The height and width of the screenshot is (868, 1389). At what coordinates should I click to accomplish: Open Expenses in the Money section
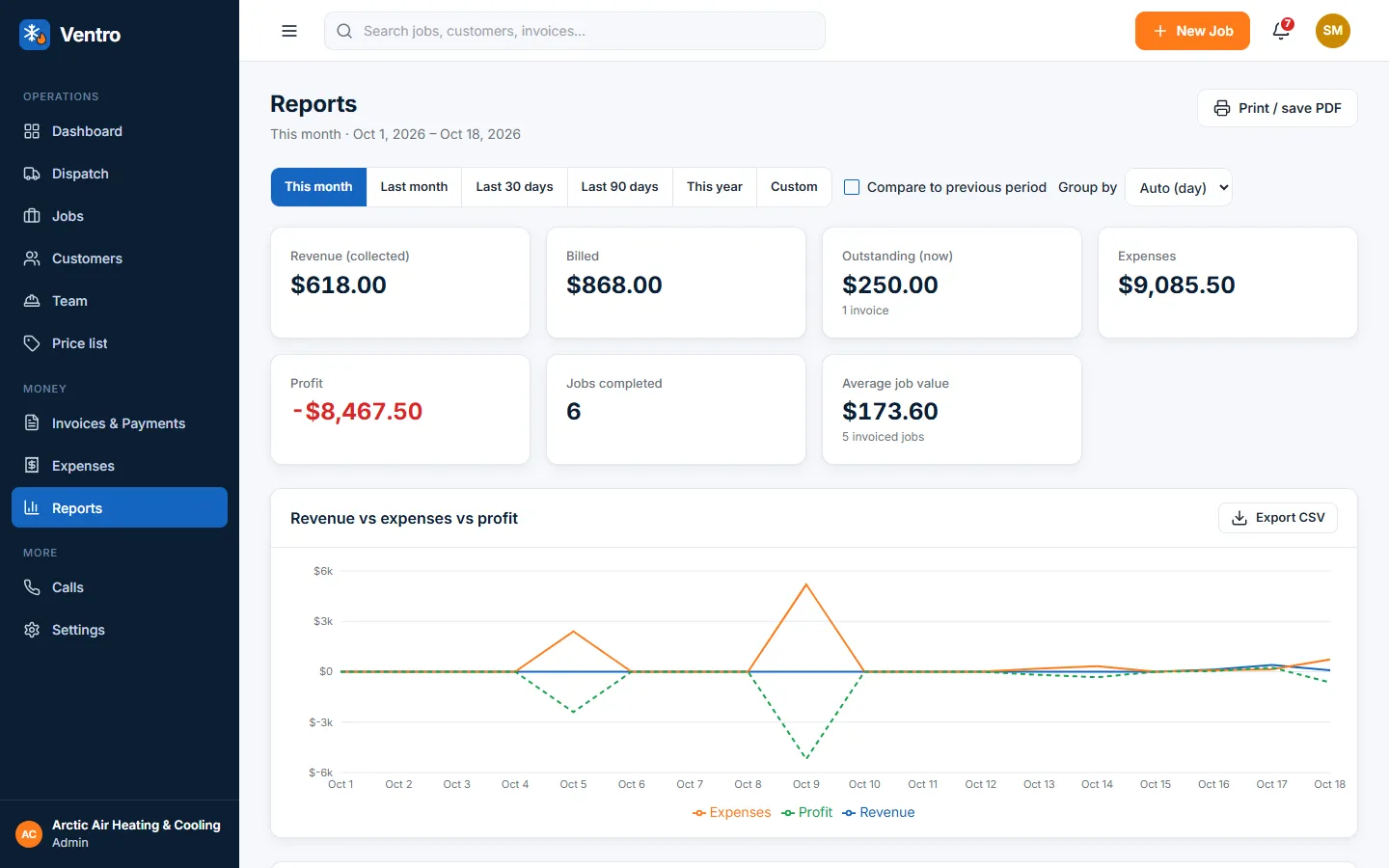coord(120,466)
